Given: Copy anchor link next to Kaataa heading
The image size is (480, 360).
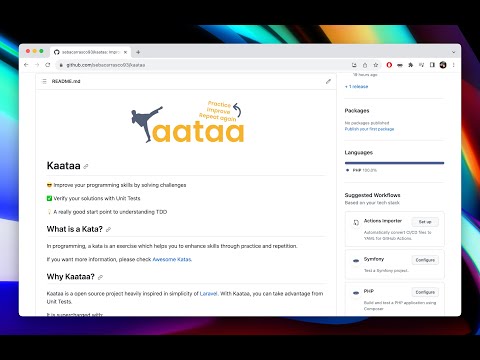Looking at the screenshot, I should click(86, 166).
